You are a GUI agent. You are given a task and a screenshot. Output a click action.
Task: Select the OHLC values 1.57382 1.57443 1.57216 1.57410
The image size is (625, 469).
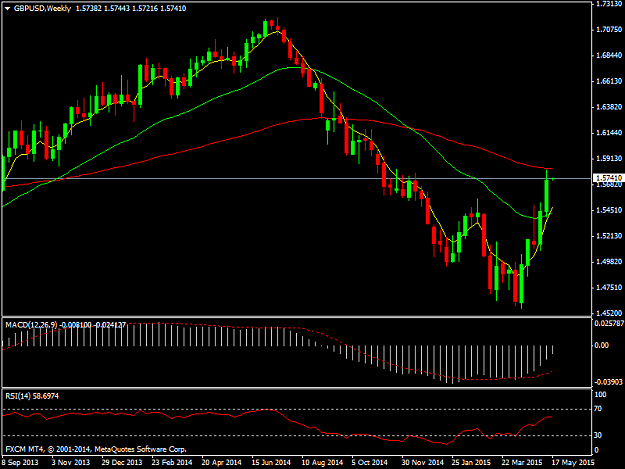[131, 8]
